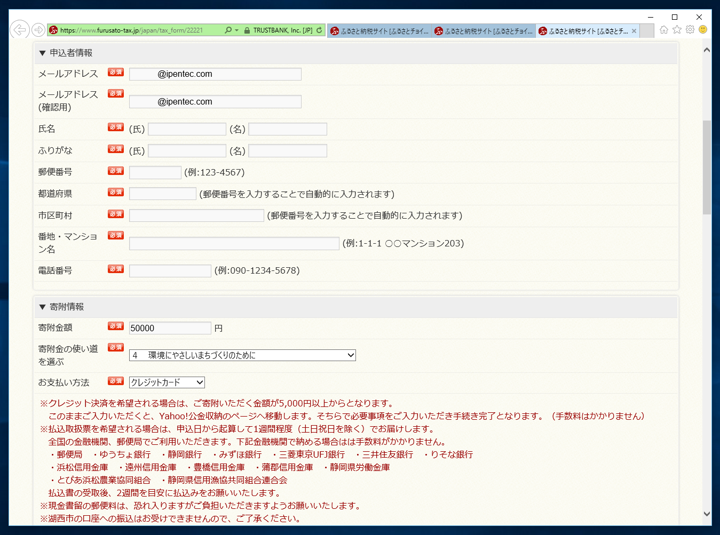The width and height of the screenshot is (720, 535).
Task: Click the example text 例:090-1234-5678
Action: (257, 271)
